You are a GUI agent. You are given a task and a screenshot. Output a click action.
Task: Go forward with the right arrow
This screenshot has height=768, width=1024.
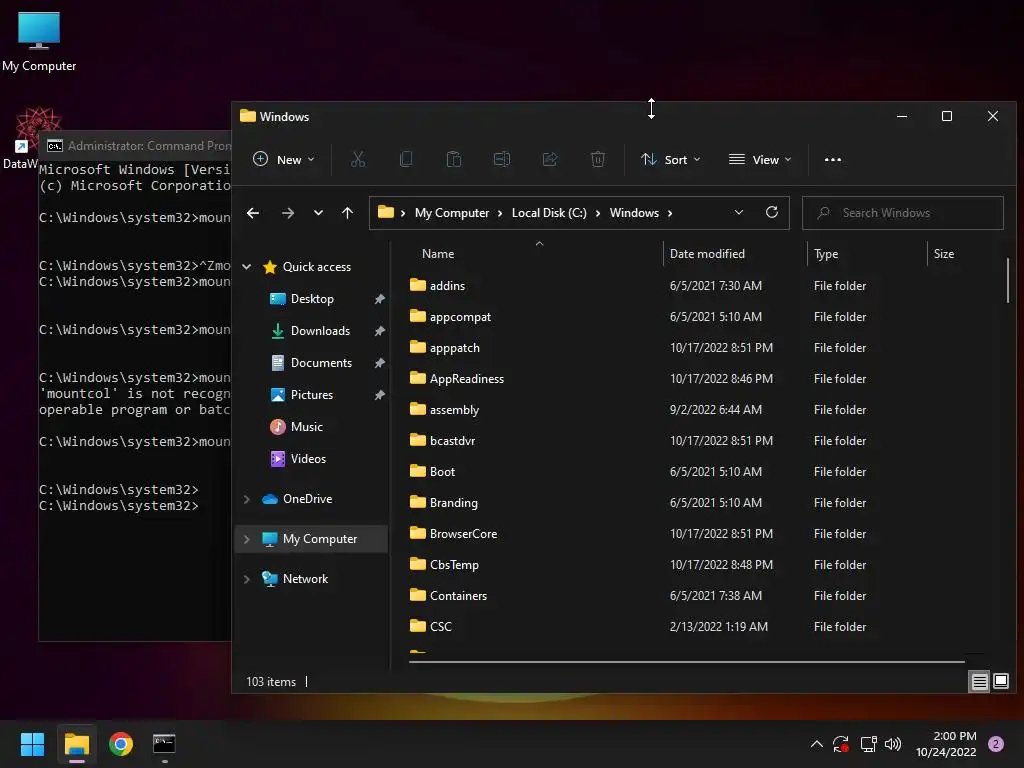point(287,213)
